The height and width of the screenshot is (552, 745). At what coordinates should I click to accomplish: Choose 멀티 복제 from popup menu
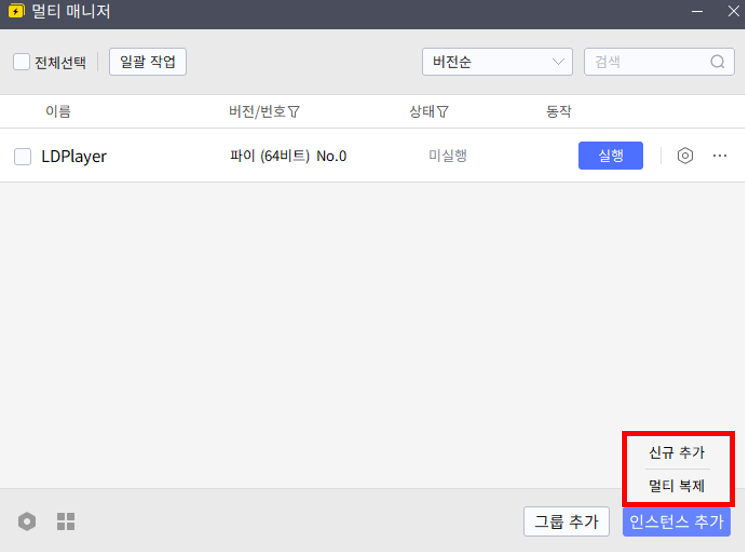coord(677,485)
